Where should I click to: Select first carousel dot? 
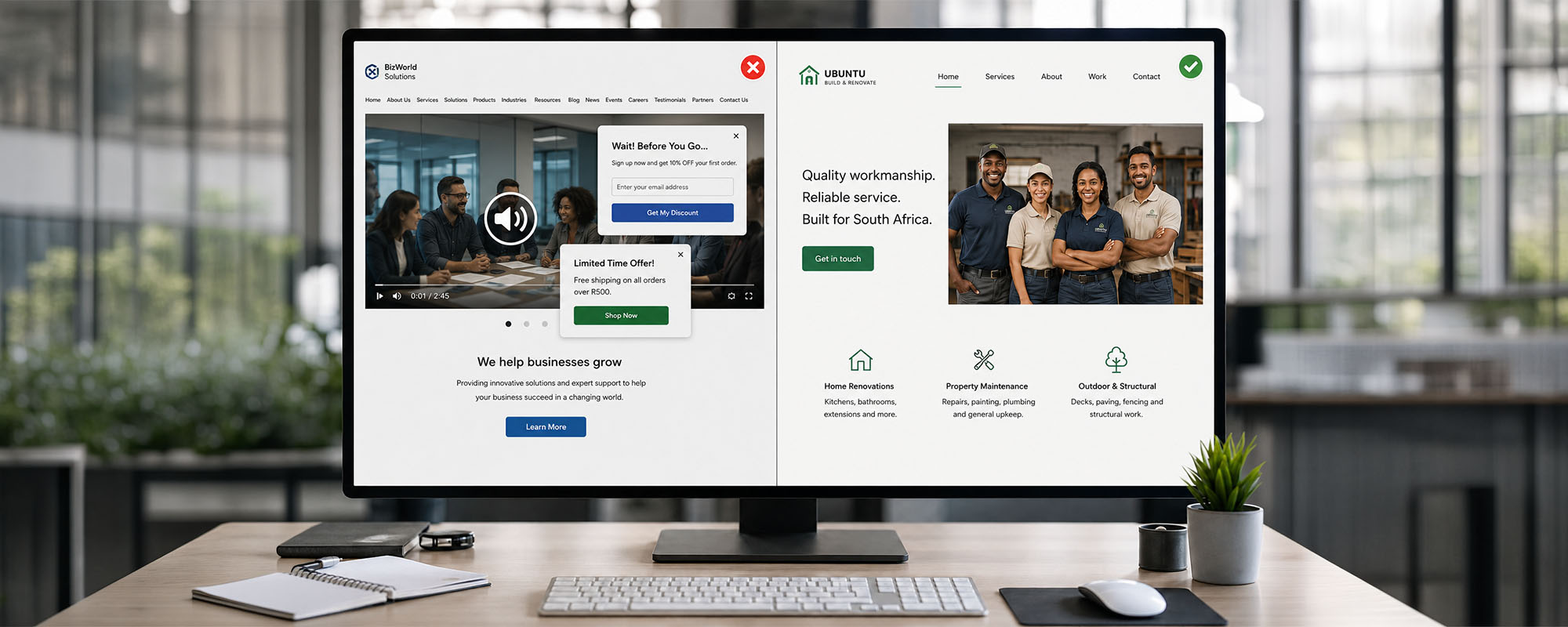tap(508, 324)
